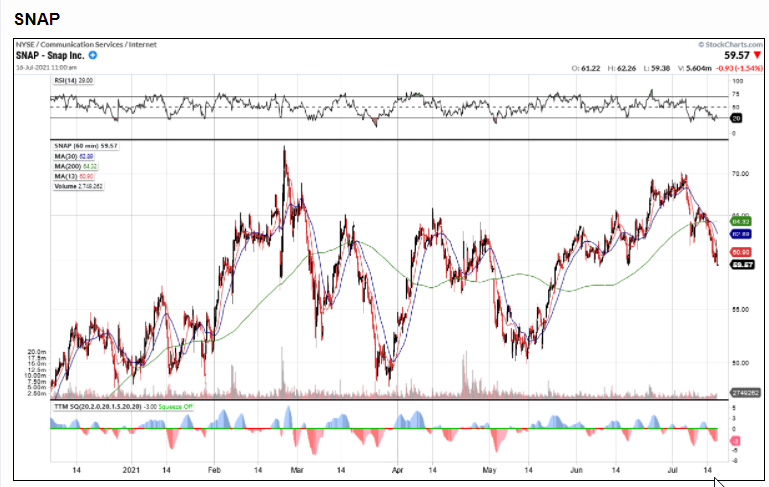Click the V: 5.604m volume value
The width and height of the screenshot is (769, 487).
(x=694, y=68)
